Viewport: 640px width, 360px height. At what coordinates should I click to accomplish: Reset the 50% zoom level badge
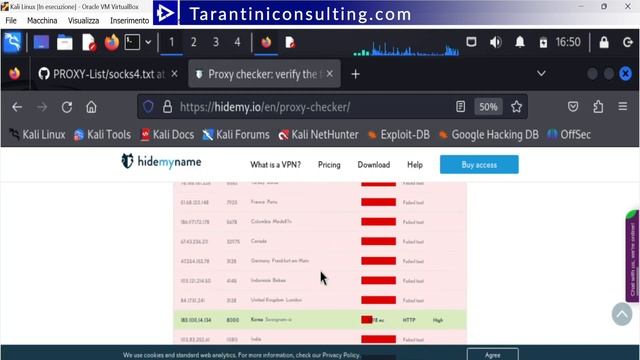[x=488, y=107]
